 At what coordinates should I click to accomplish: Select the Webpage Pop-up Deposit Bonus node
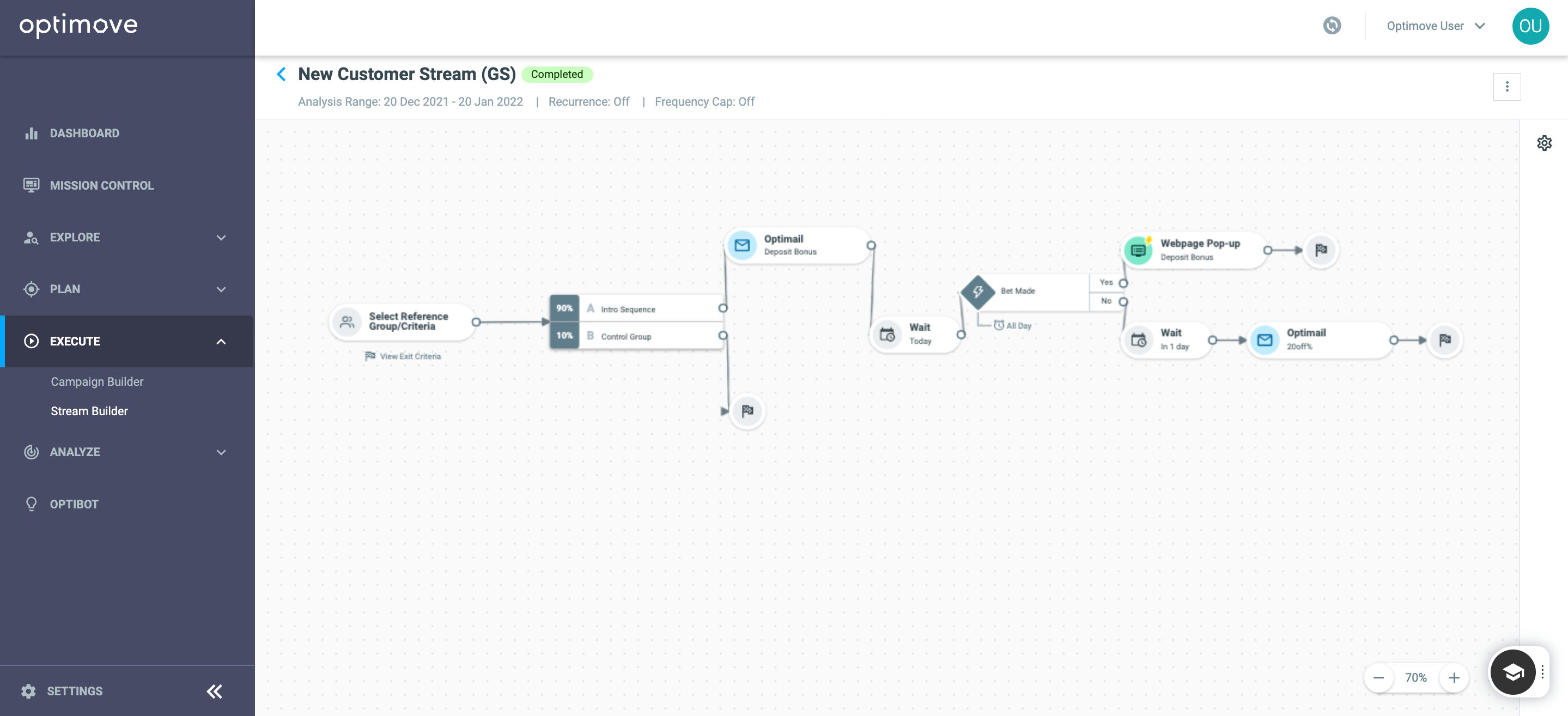click(x=1194, y=250)
